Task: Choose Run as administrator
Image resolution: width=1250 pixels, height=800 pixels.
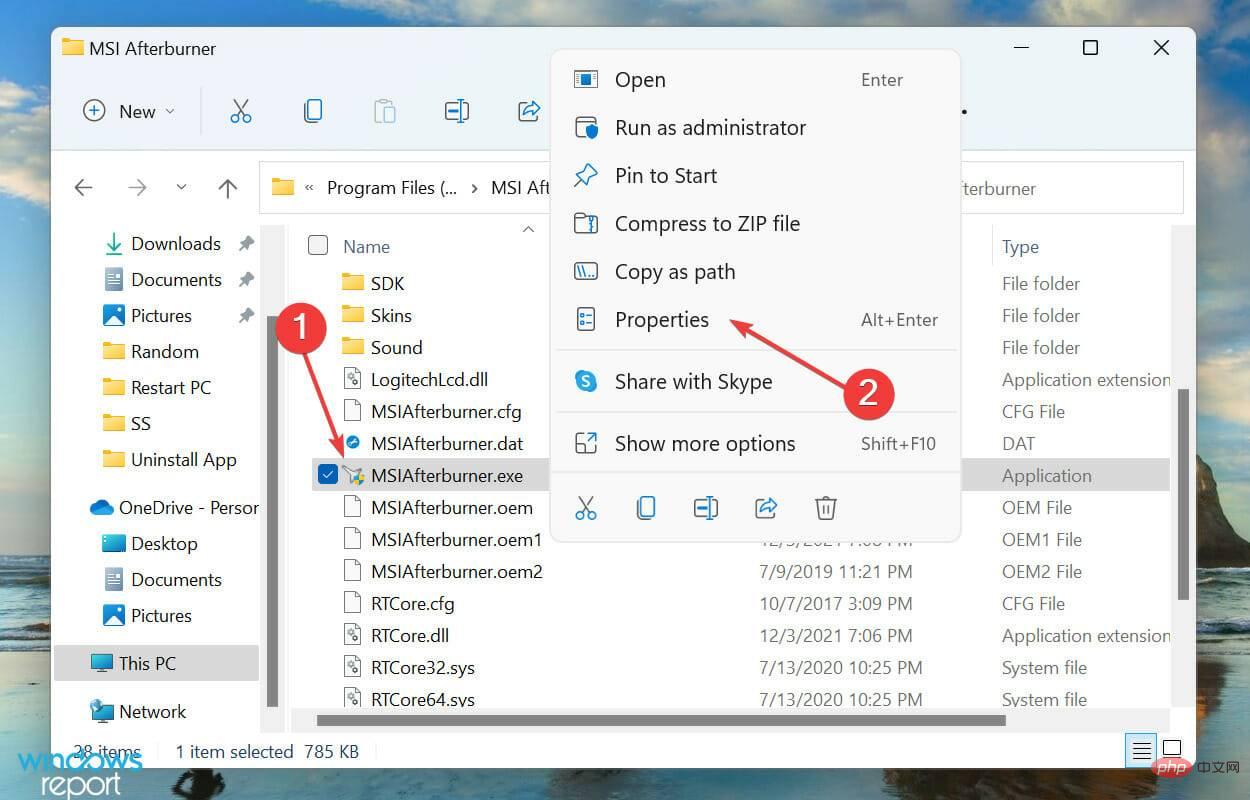Action: 710,128
